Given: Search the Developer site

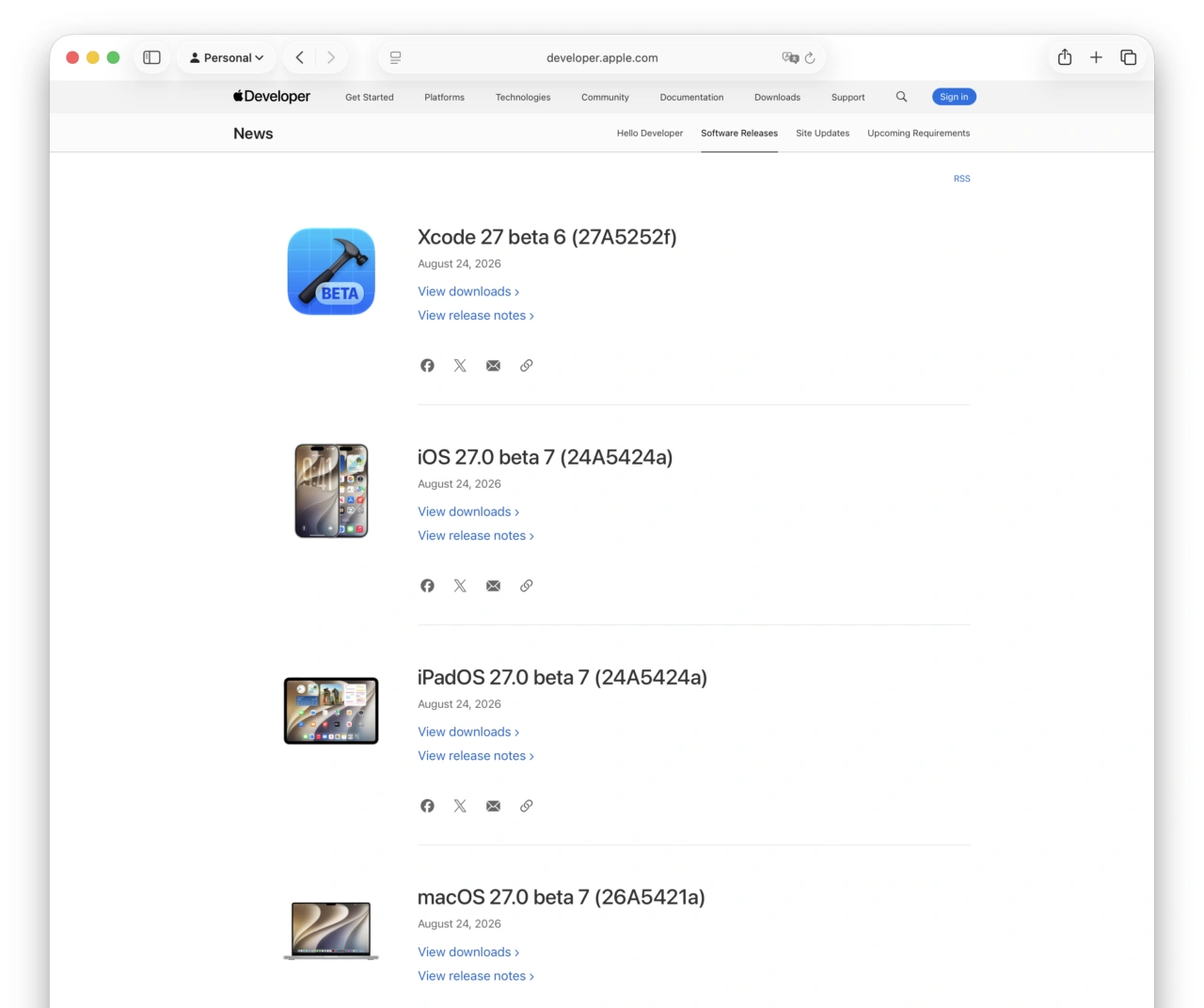Looking at the screenshot, I should coord(901,97).
